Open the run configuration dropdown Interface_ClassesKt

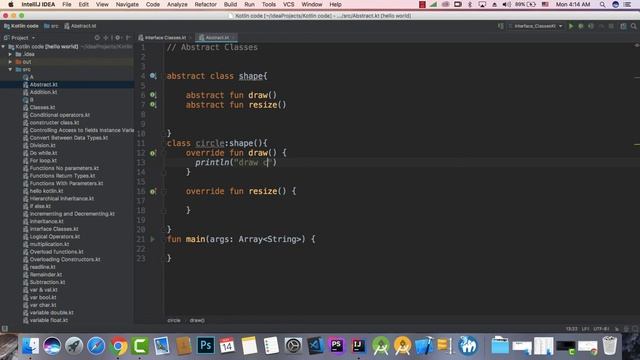pos(536,26)
